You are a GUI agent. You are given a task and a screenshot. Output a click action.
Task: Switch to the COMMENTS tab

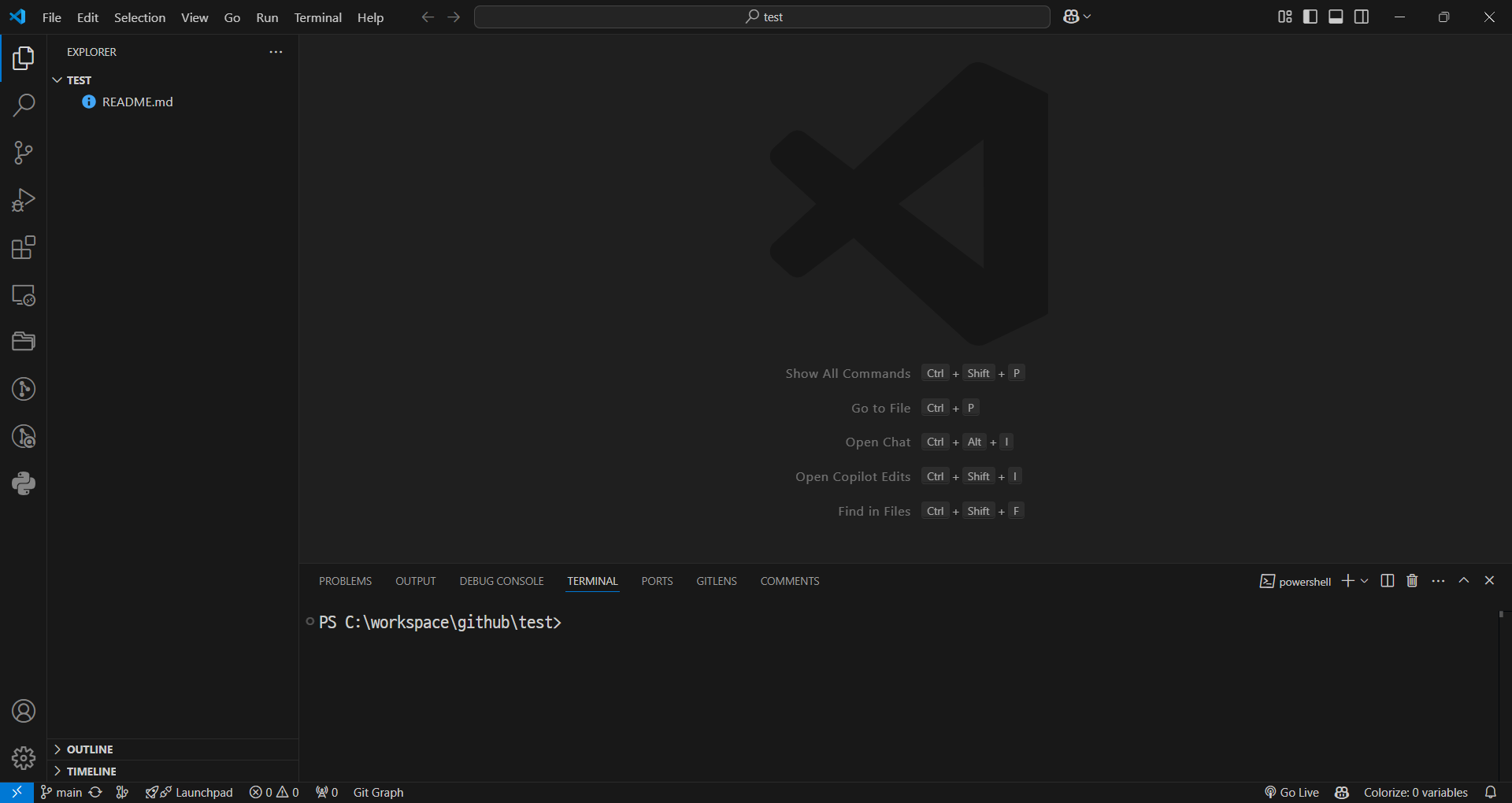[x=790, y=581]
